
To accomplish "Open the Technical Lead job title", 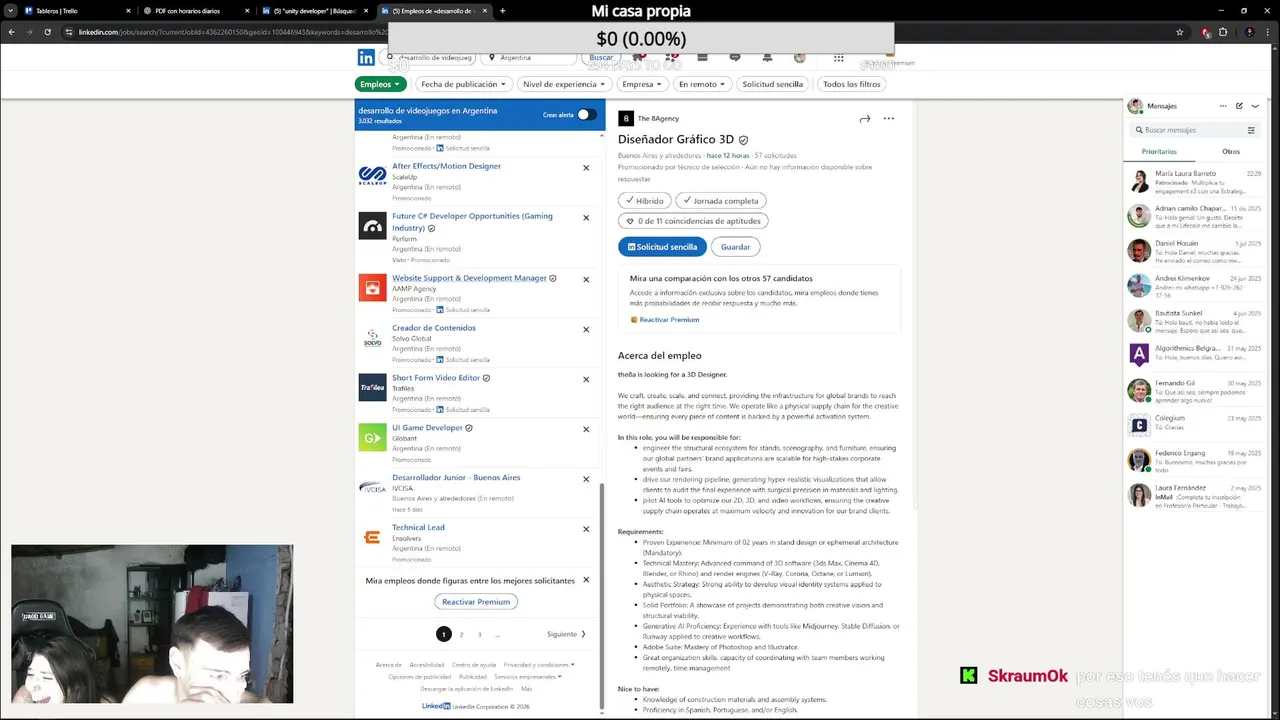I will (418, 528).
